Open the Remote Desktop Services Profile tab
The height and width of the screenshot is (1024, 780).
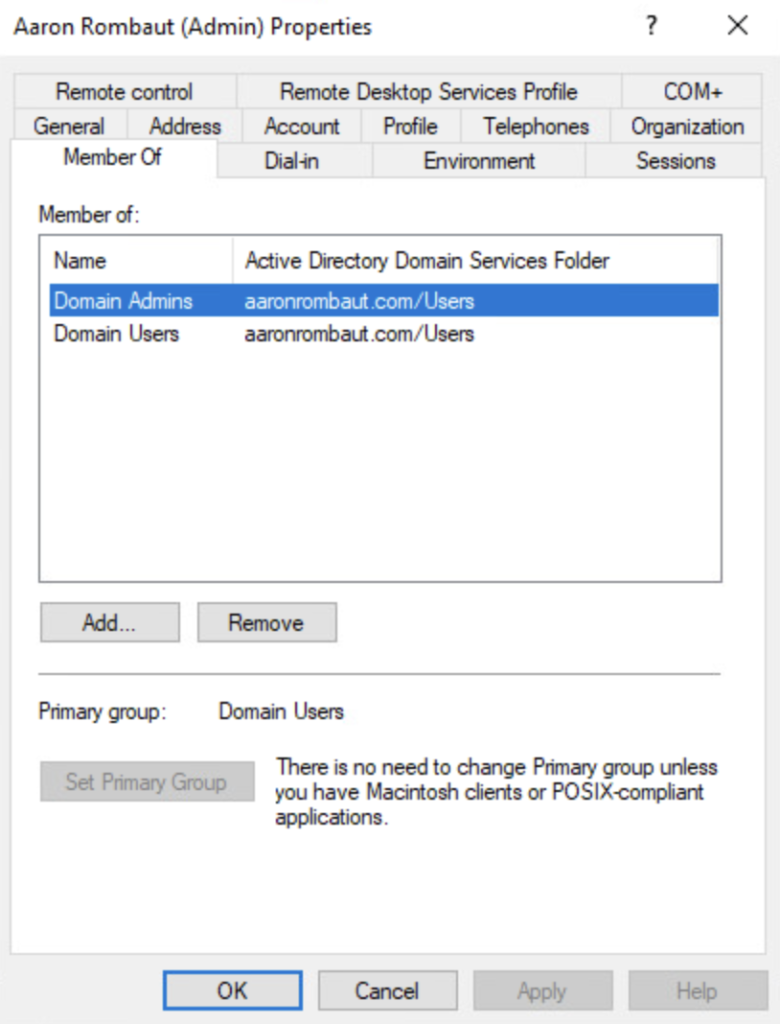tap(428, 92)
